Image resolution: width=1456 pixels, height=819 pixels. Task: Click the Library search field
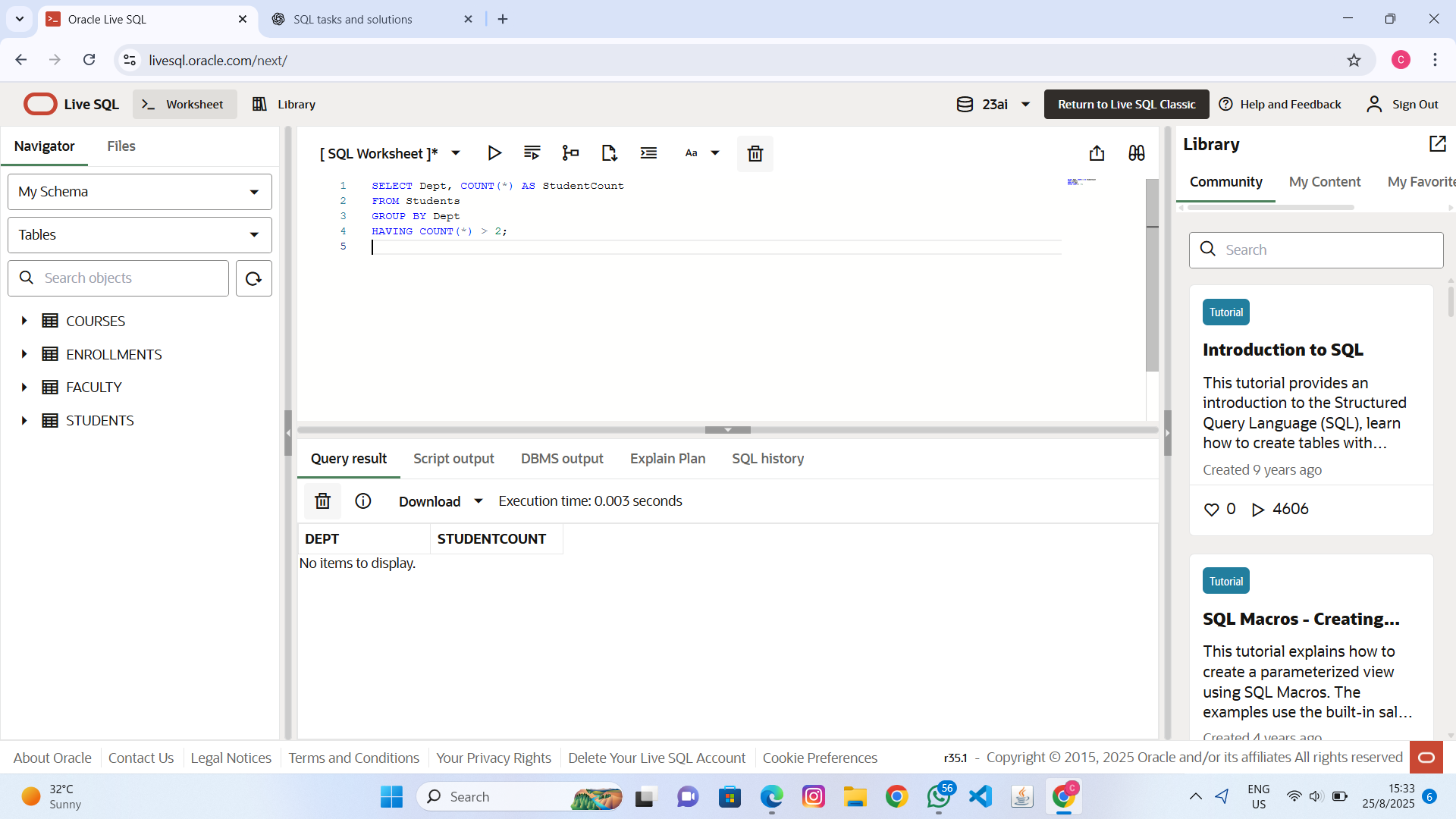(x=1327, y=250)
